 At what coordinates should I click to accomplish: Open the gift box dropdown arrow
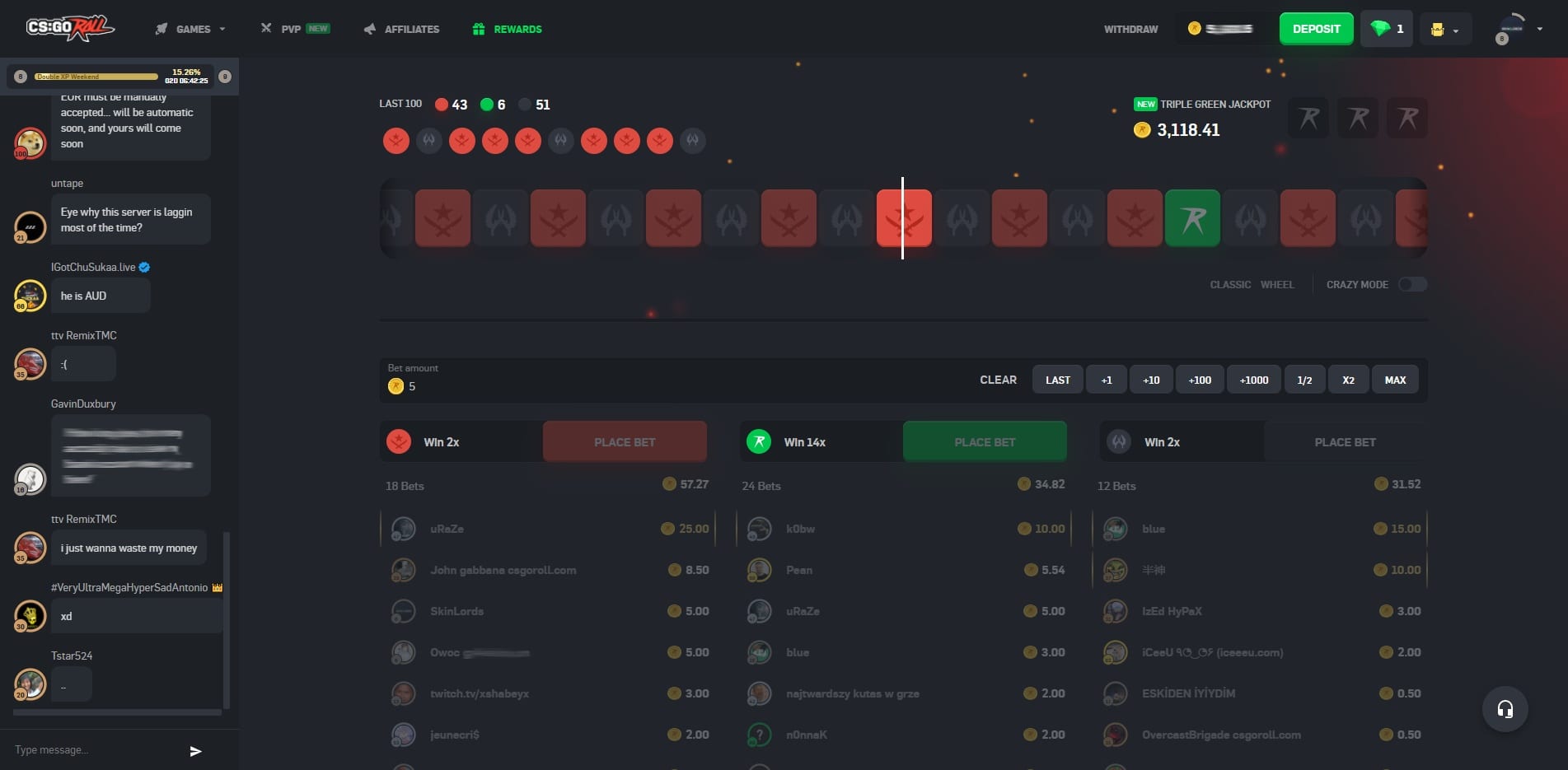tap(1456, 29)
